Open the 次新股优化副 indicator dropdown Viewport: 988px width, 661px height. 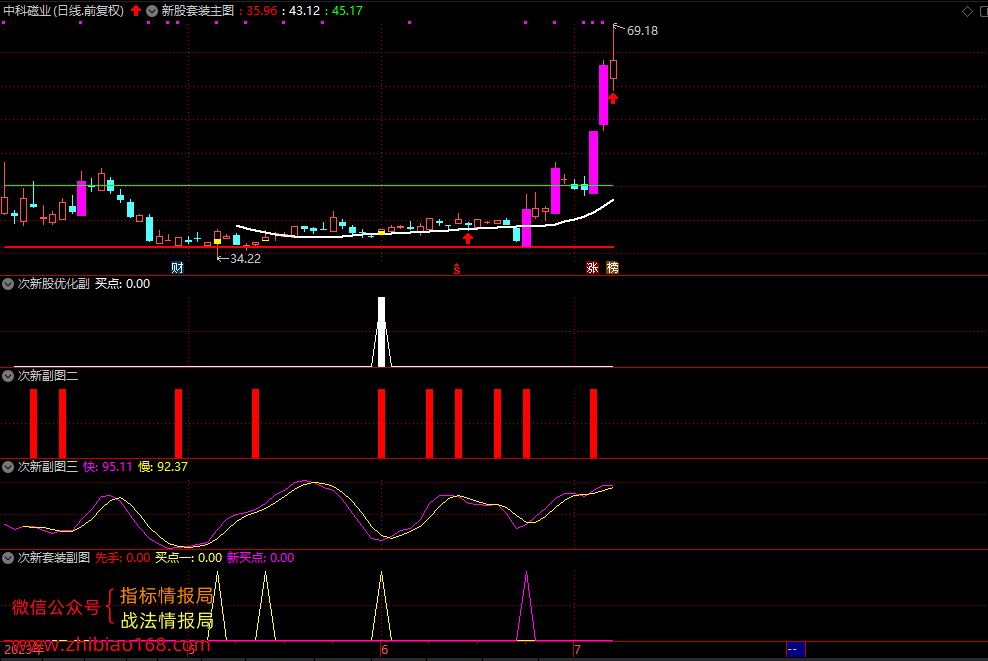coord(8,284)
